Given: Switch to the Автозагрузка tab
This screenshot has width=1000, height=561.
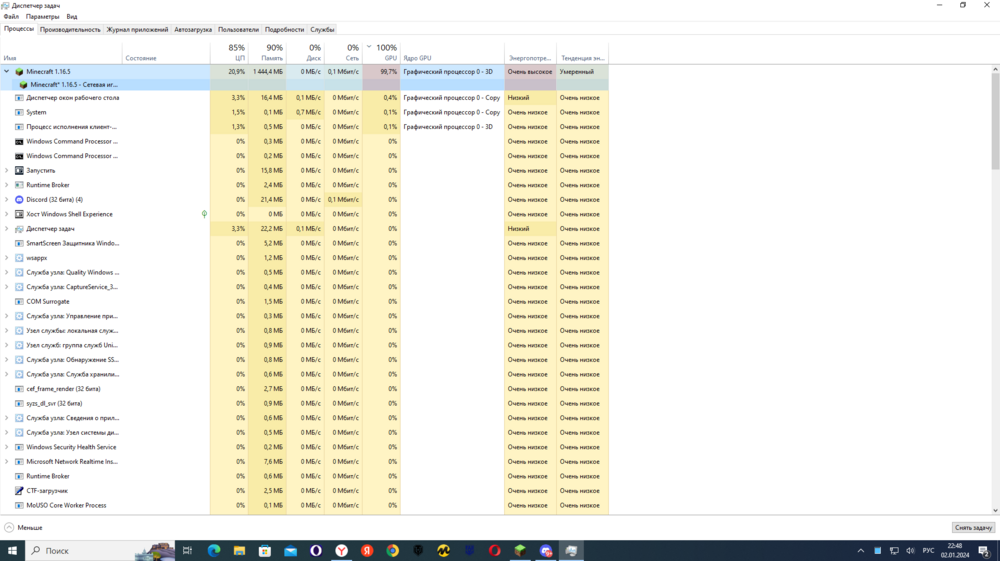Looking at the screenshot, I should tap(193, 29).
